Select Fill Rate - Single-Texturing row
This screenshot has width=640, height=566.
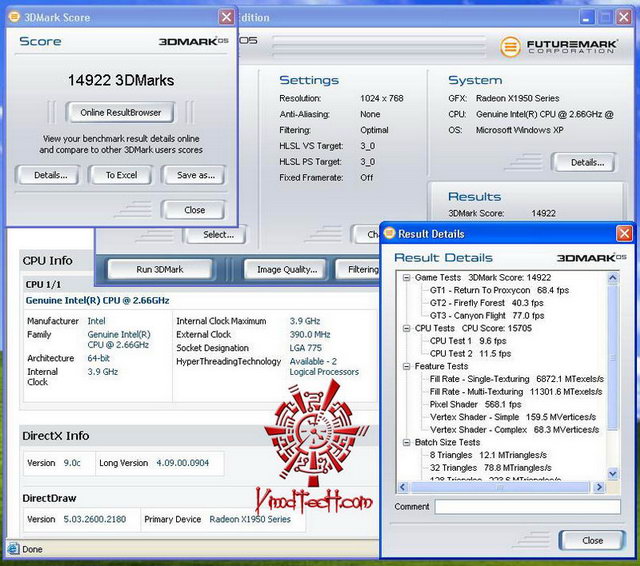517,379
